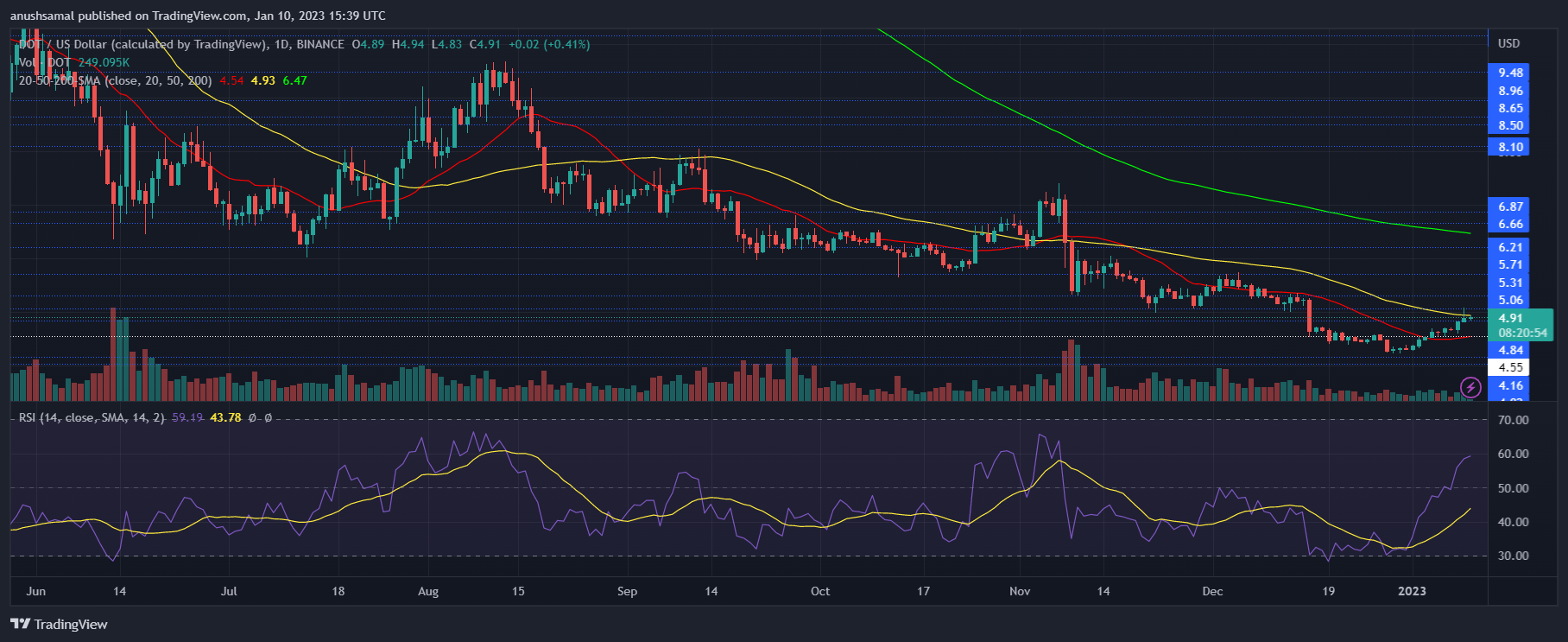This screenshot has width=1568, height=642.
Task: Select the 249.095K volume value
Action: tap(104, 62)
